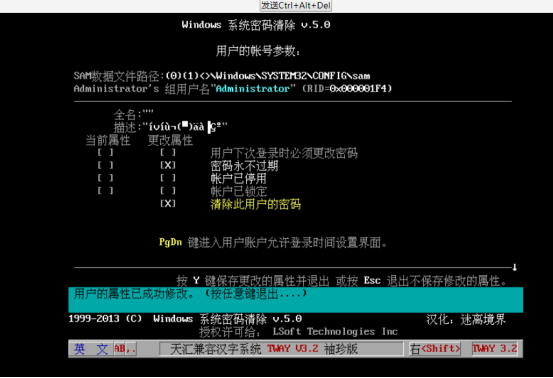Image resolution: width=553 pixels, height=378 pixels.
Task: Click the yellow PgDn key hint
Action: pyautogui.click(x=170, y=242)
